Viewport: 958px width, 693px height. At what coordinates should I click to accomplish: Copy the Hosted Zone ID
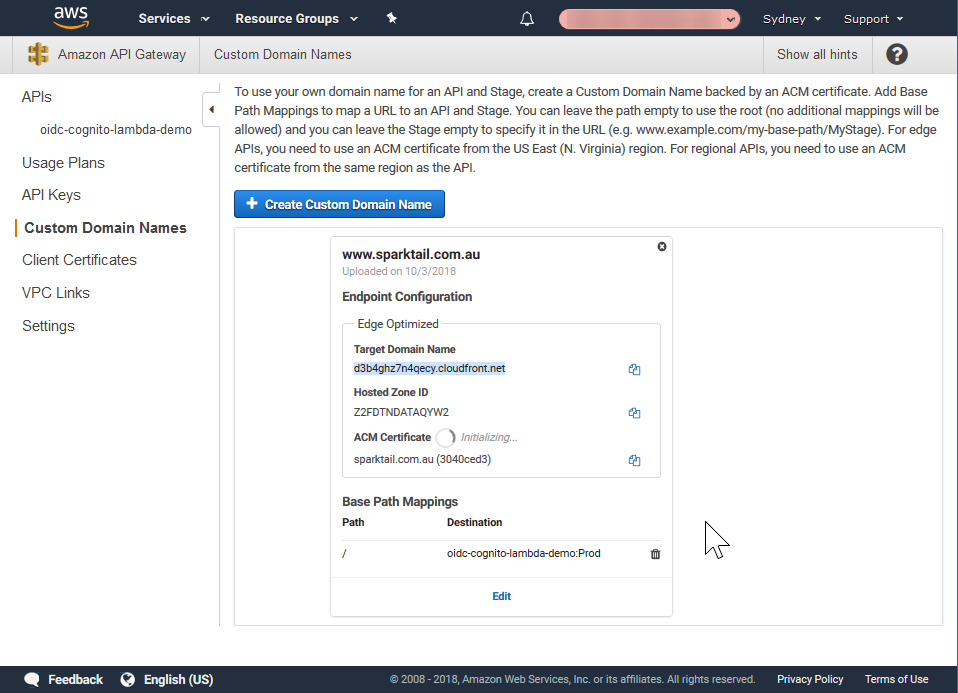tap(634, 413)
